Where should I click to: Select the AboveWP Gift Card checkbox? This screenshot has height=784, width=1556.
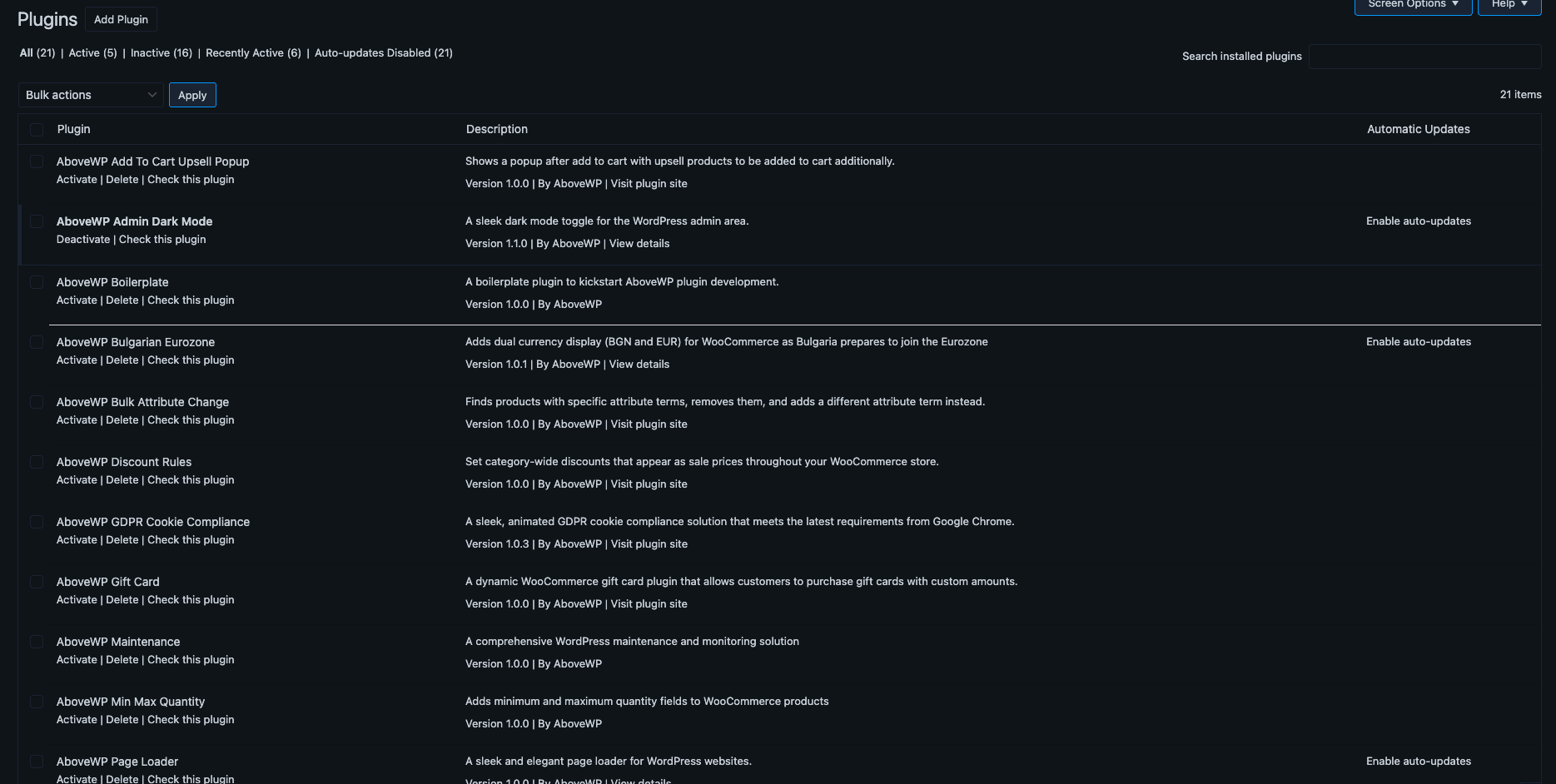pyautogui.click(x=37, y=582)
